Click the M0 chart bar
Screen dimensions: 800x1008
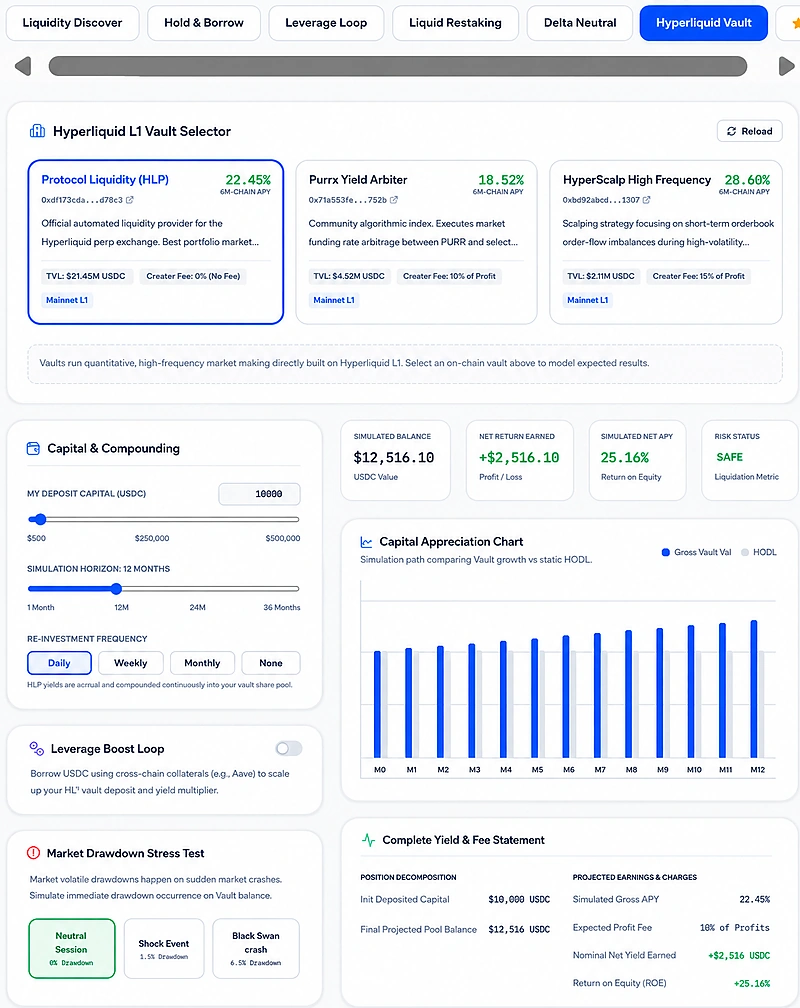tap(377, 705)
